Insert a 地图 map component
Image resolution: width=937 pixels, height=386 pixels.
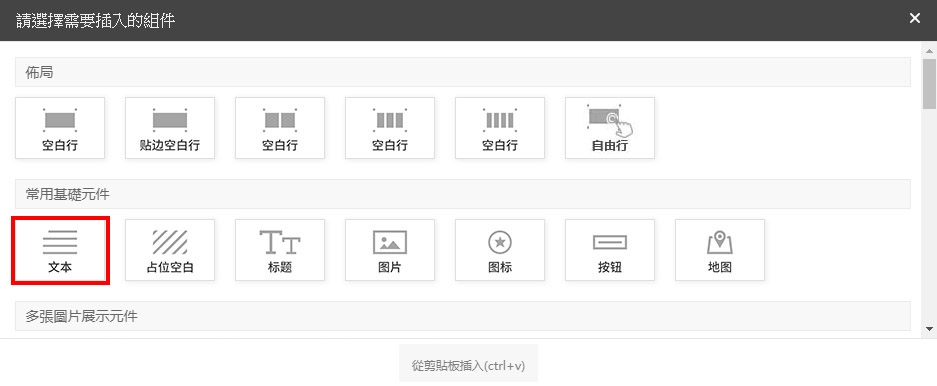tap(719, 250)
